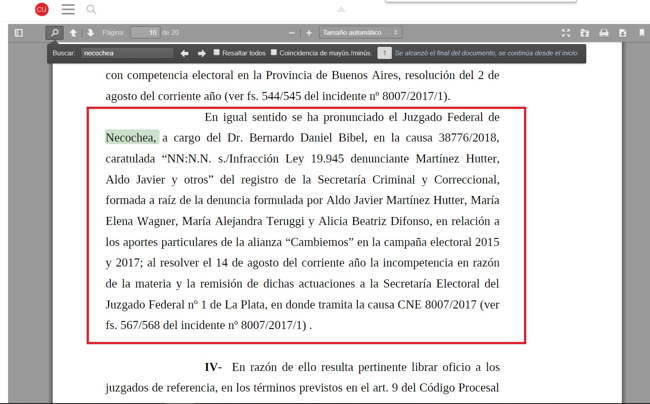
Task: Click the highlighted word Necochea
Action: 132,138
